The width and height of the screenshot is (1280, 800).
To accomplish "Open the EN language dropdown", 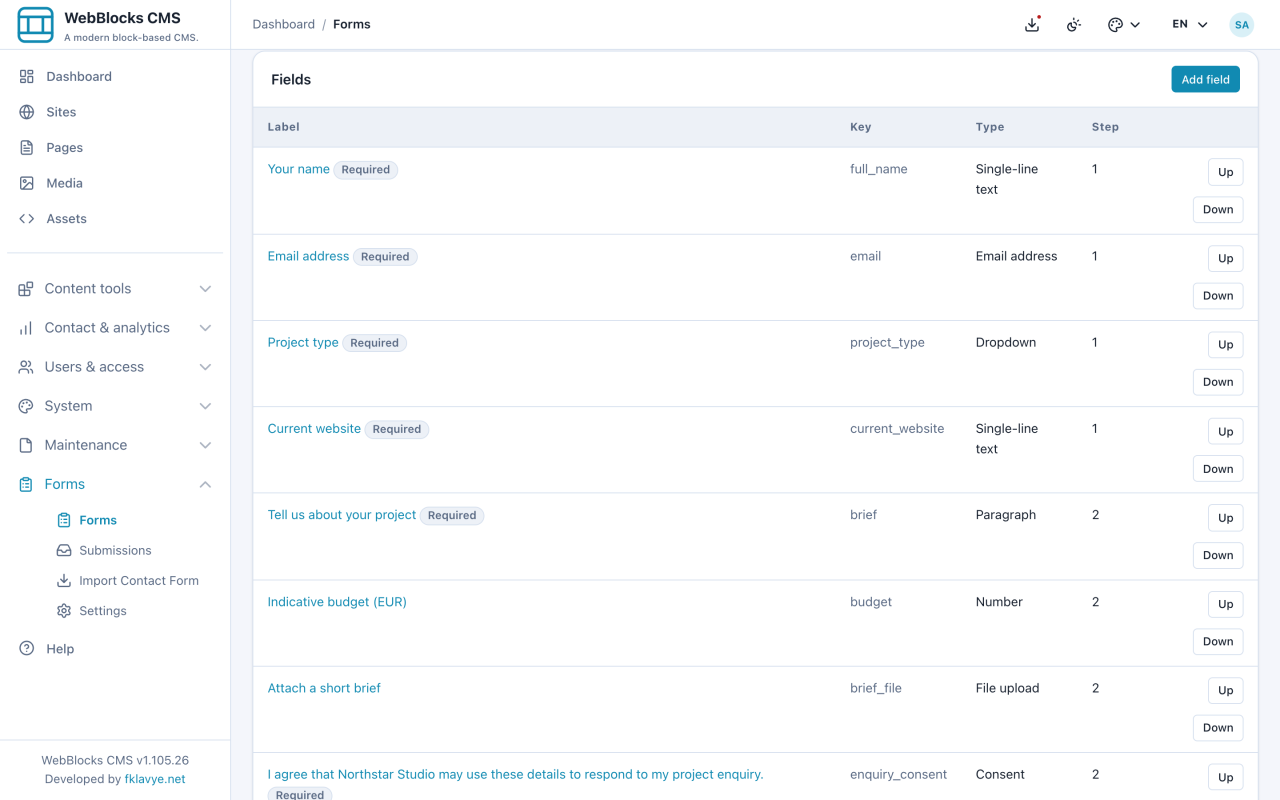I will click(1190, 24).
